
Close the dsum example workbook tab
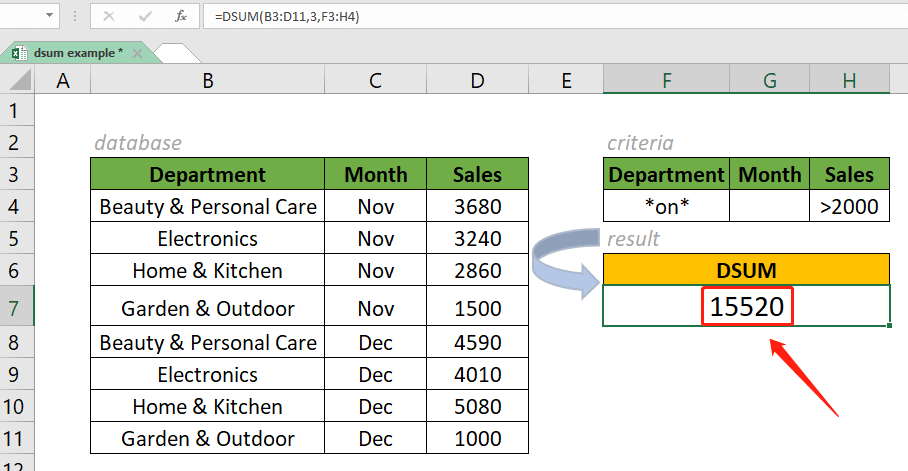click(138, 52)
